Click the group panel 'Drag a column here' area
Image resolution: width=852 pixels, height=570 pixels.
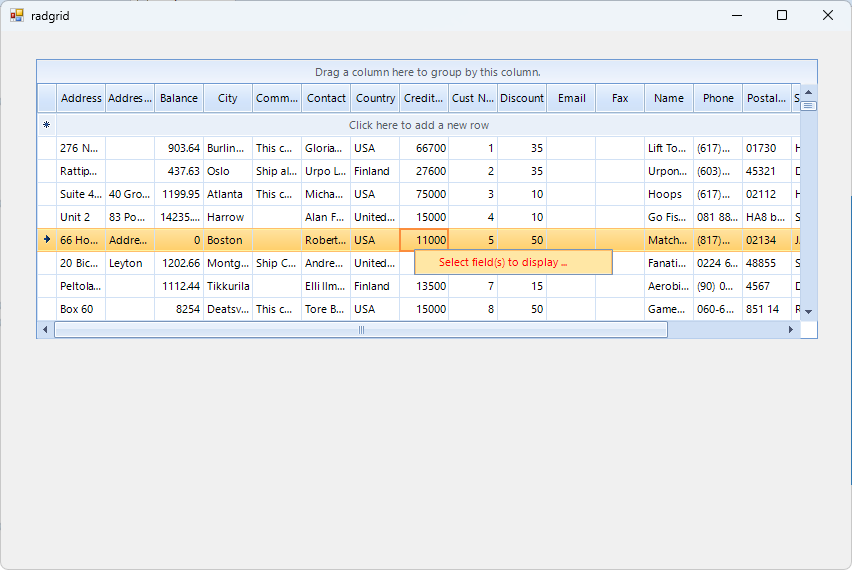[x=427, y=72]
